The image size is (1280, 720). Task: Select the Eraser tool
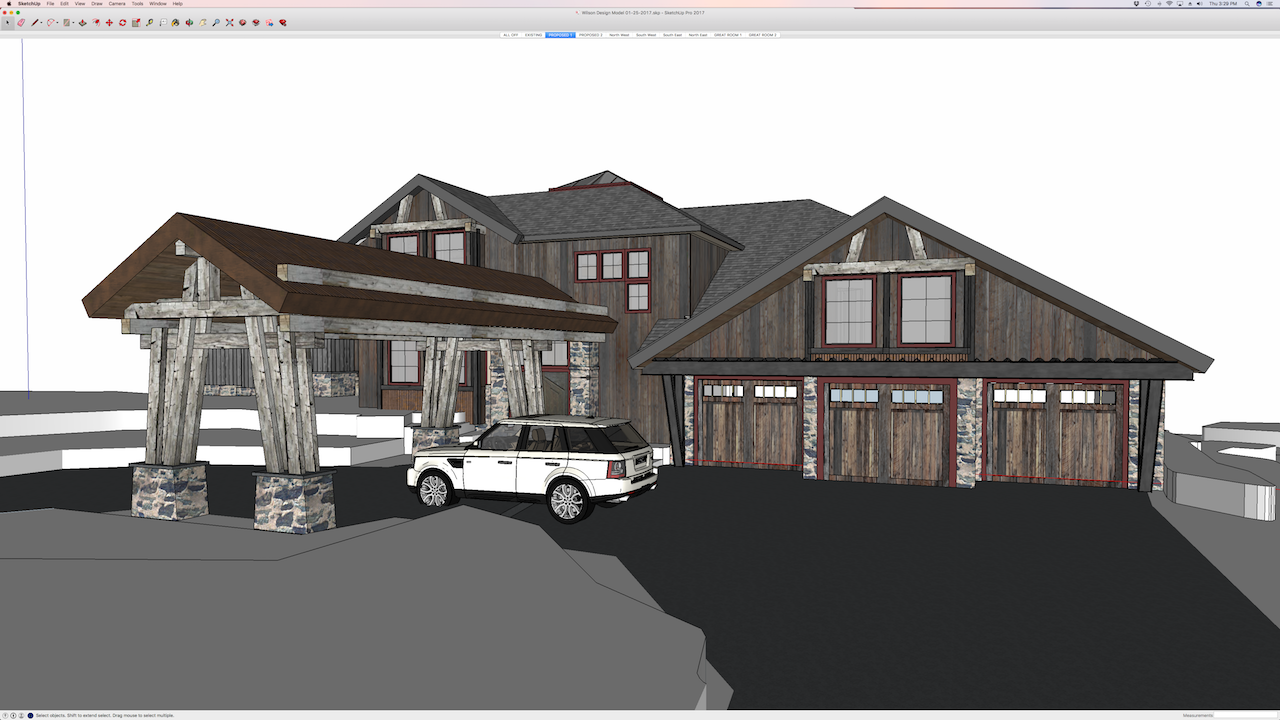point(20,23)
